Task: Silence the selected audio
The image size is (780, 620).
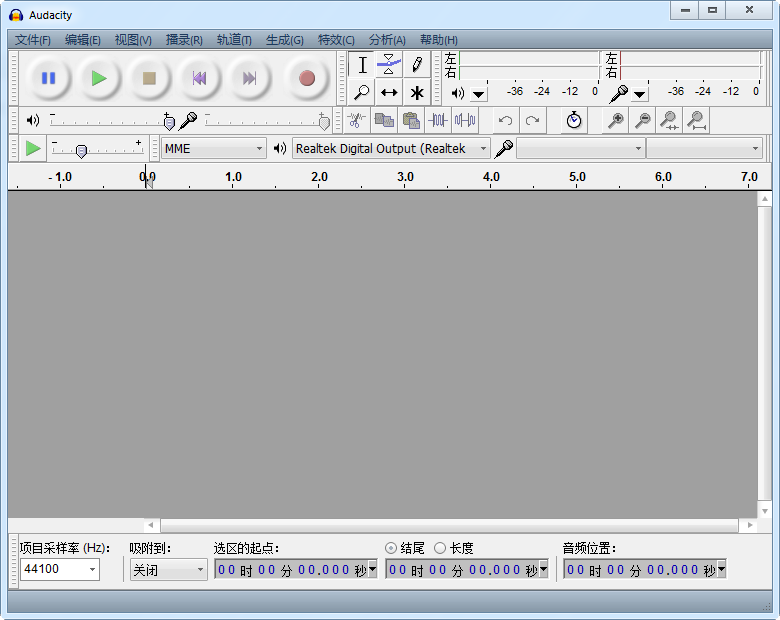Action: [x=465, y=120]
